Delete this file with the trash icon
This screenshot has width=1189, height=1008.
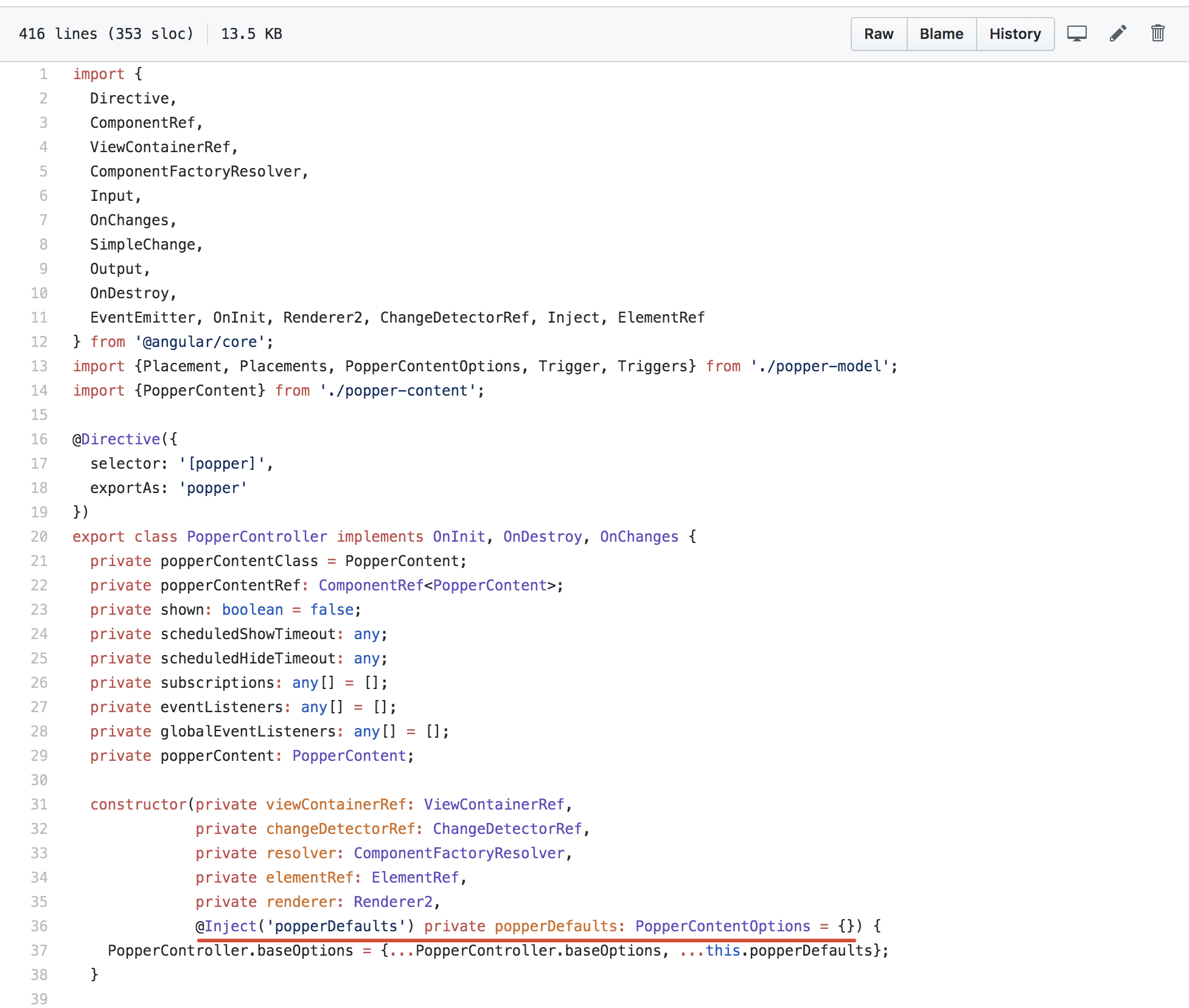pyautogui.click(x=1157, y=33)
